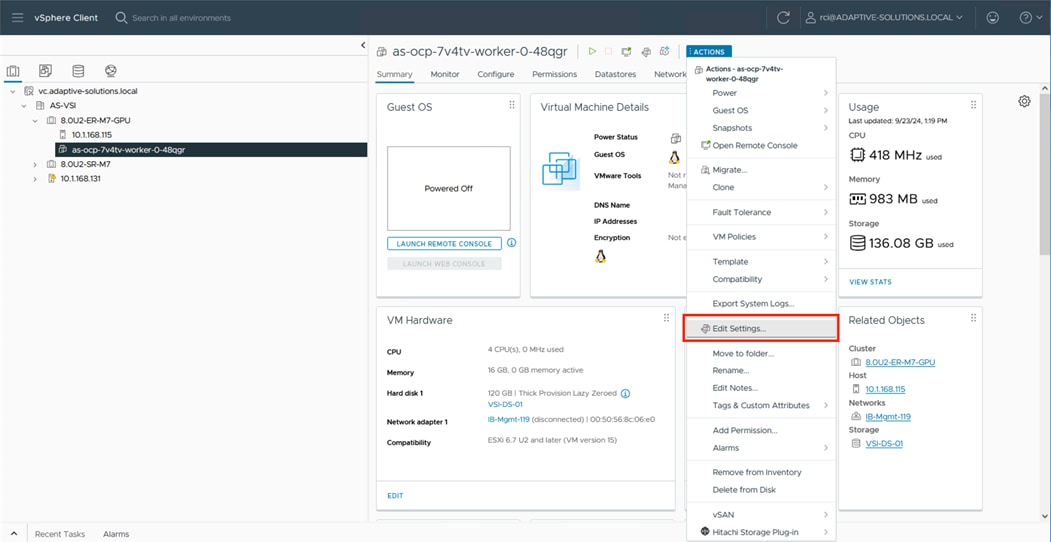Screen dimensions: 1051x542
Task: Switch to Networking inventory view
Action: (x=111, y=70)
